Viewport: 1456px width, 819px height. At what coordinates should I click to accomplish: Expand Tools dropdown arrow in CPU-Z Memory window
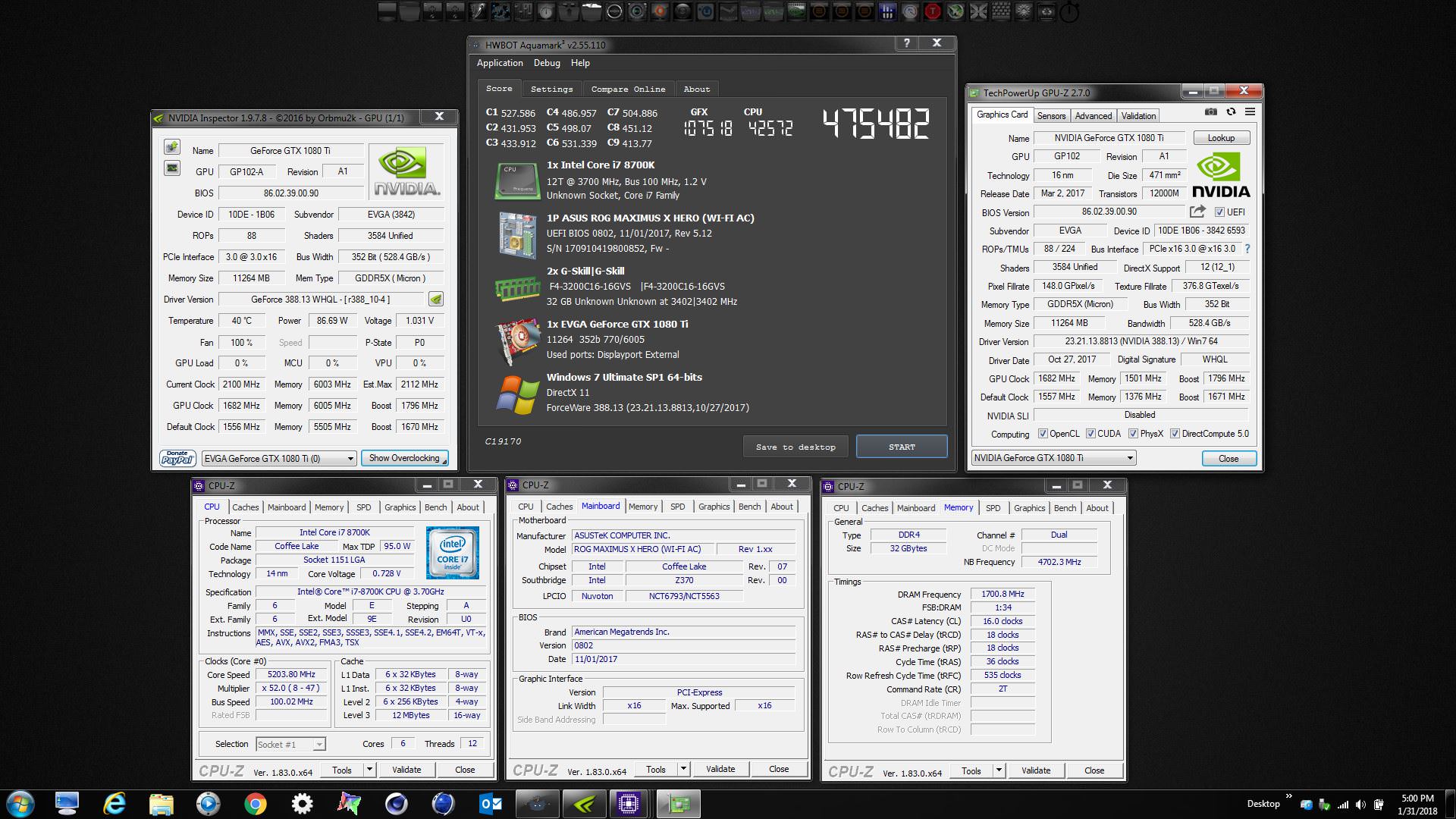[999, 770]
